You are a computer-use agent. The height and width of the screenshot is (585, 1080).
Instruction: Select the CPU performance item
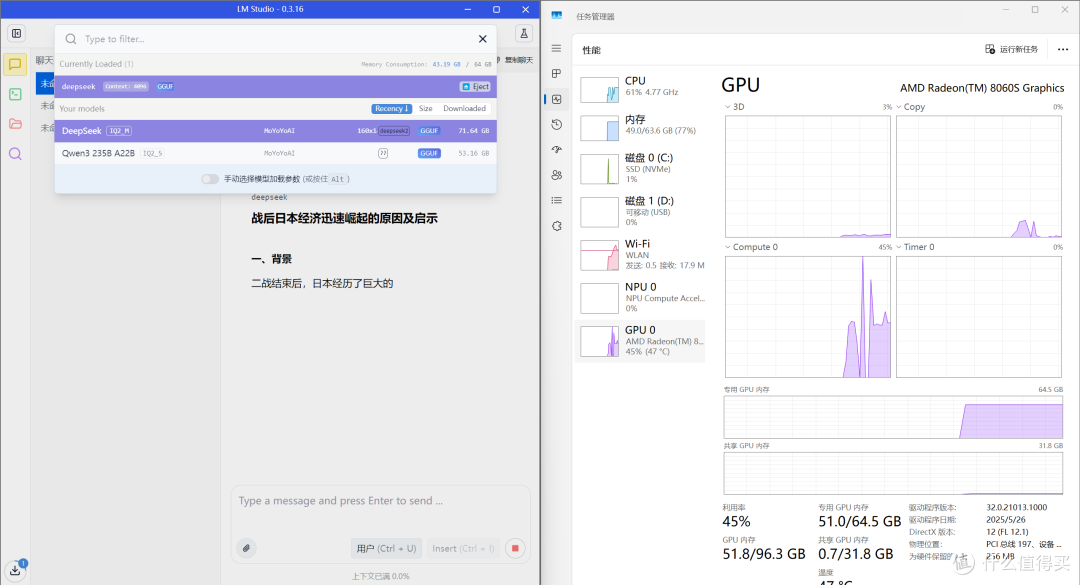point(641,90)
